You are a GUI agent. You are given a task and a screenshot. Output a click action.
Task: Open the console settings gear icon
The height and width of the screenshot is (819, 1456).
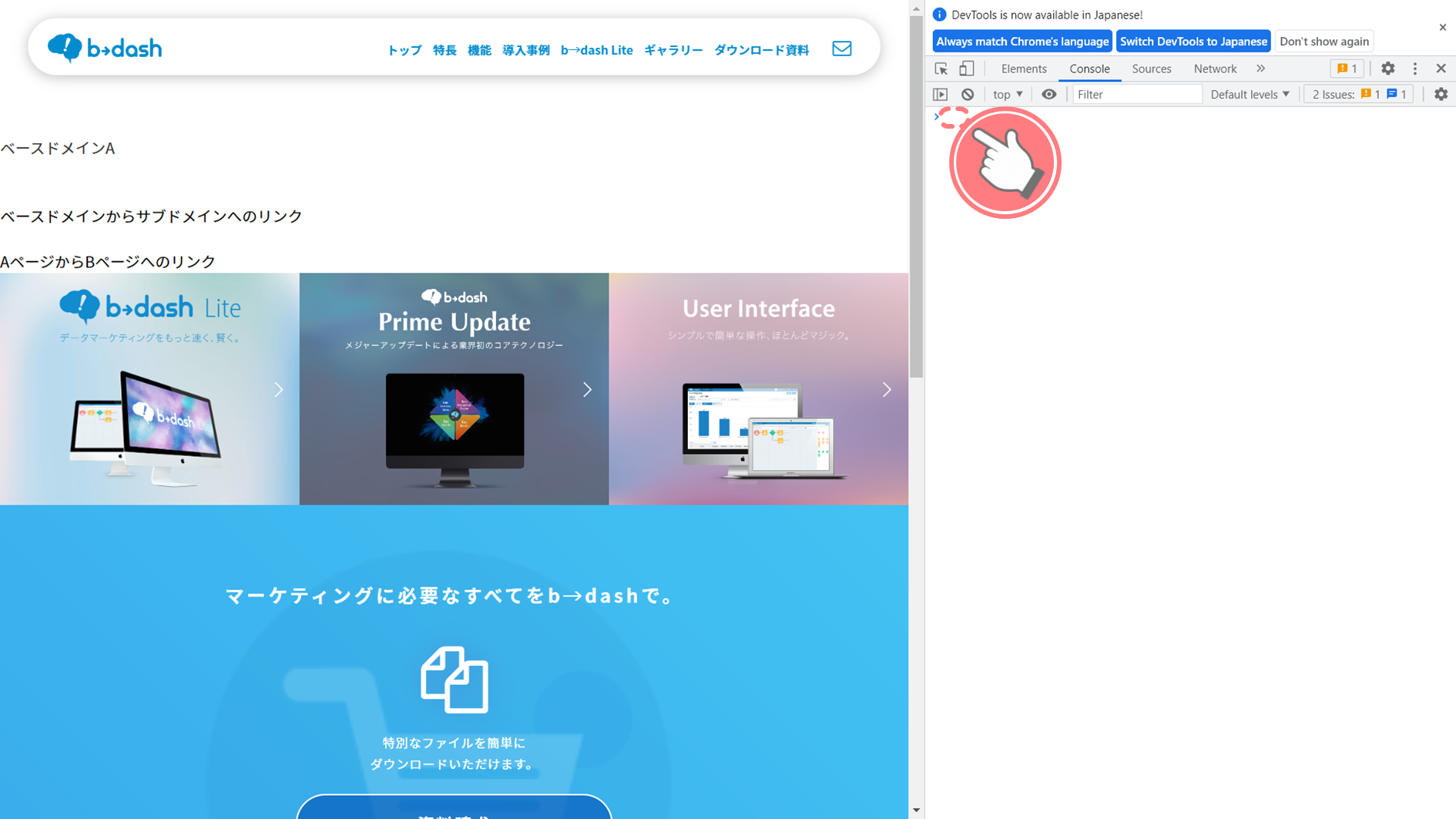coord(1441,94)
